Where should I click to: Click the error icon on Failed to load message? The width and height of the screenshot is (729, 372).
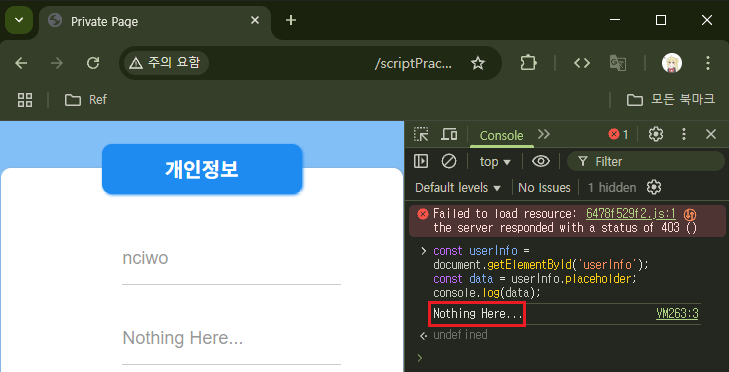point(423,214)
